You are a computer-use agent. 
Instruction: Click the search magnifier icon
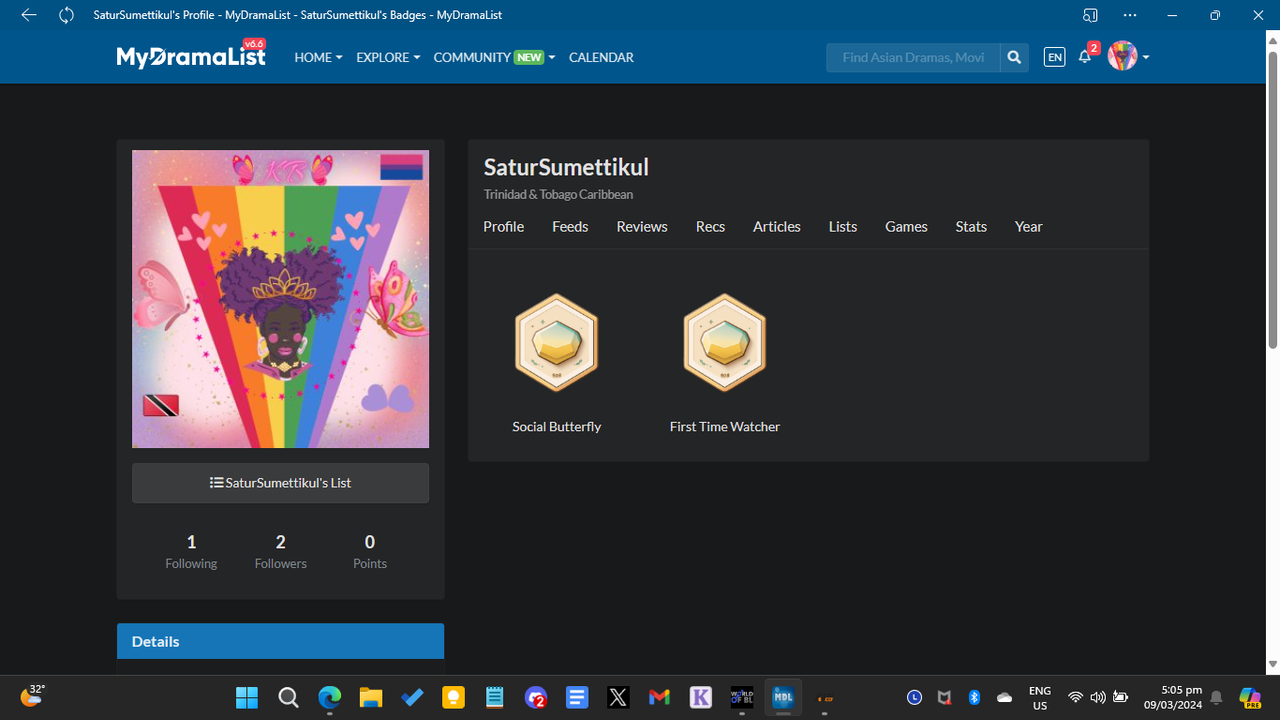tap(1013, 57)
